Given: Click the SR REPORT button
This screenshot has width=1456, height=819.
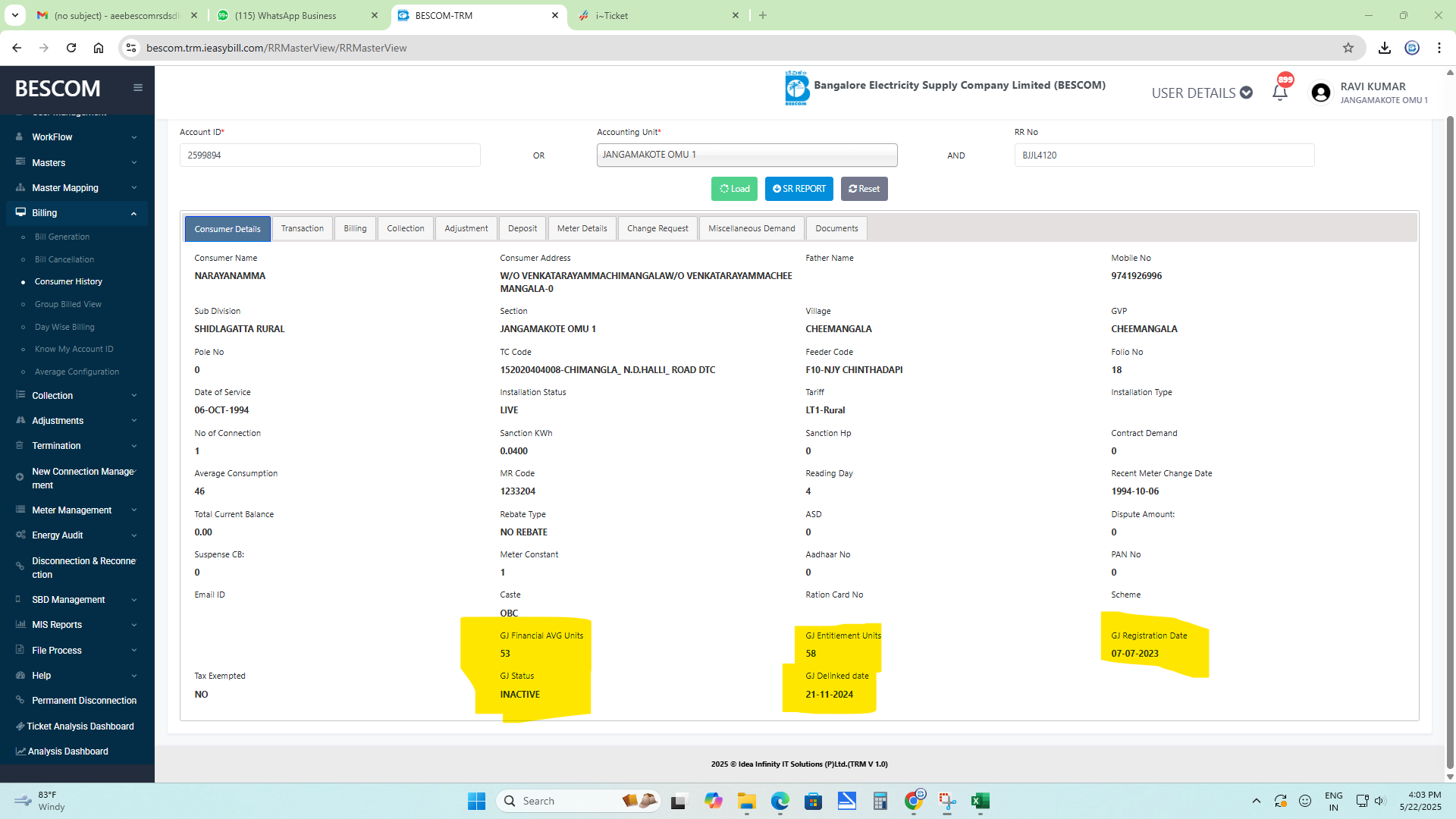Looking at the screenshot, I should pyautogui.click(x=799, y=189).
